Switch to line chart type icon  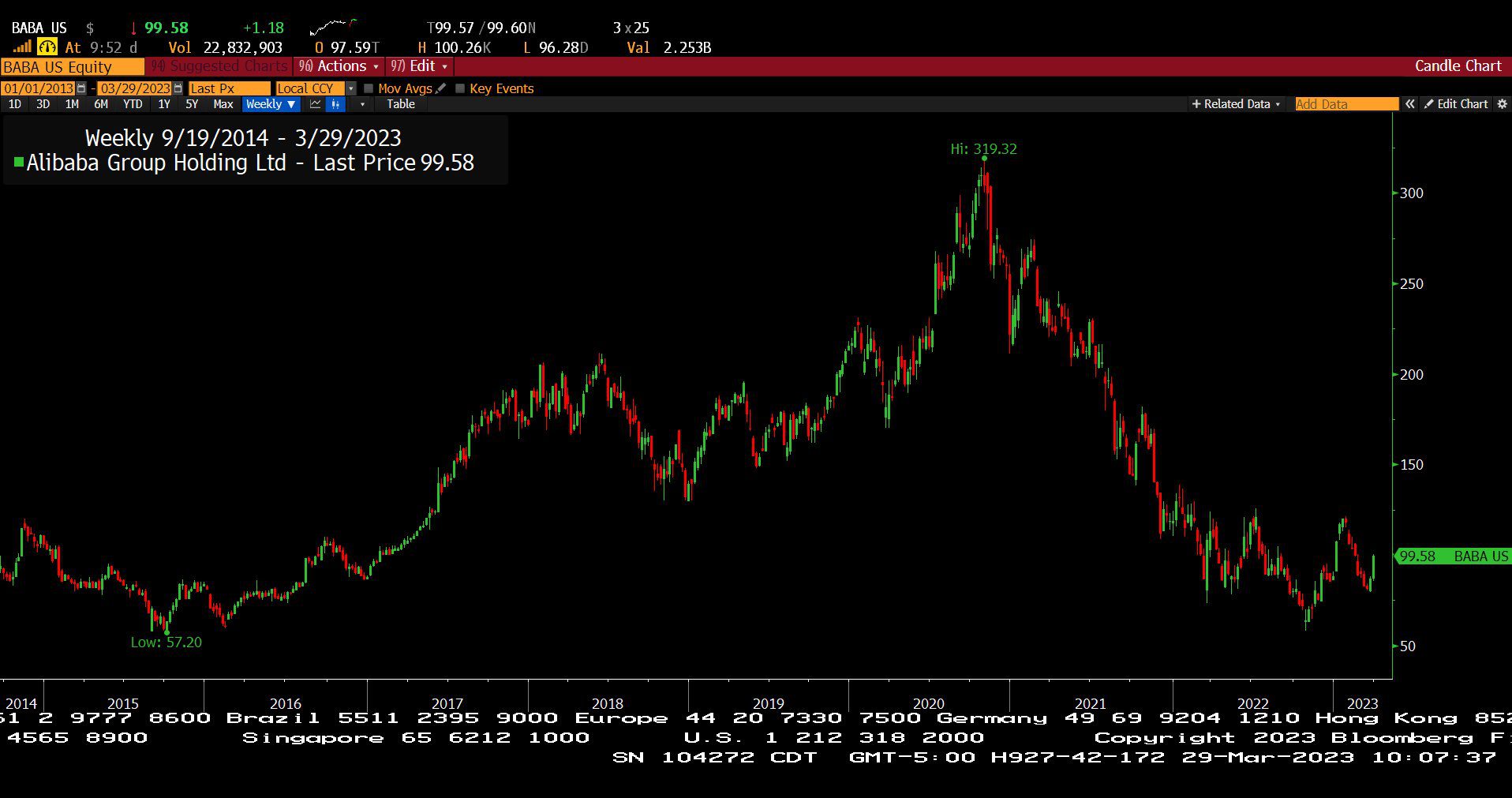point(315,104)
